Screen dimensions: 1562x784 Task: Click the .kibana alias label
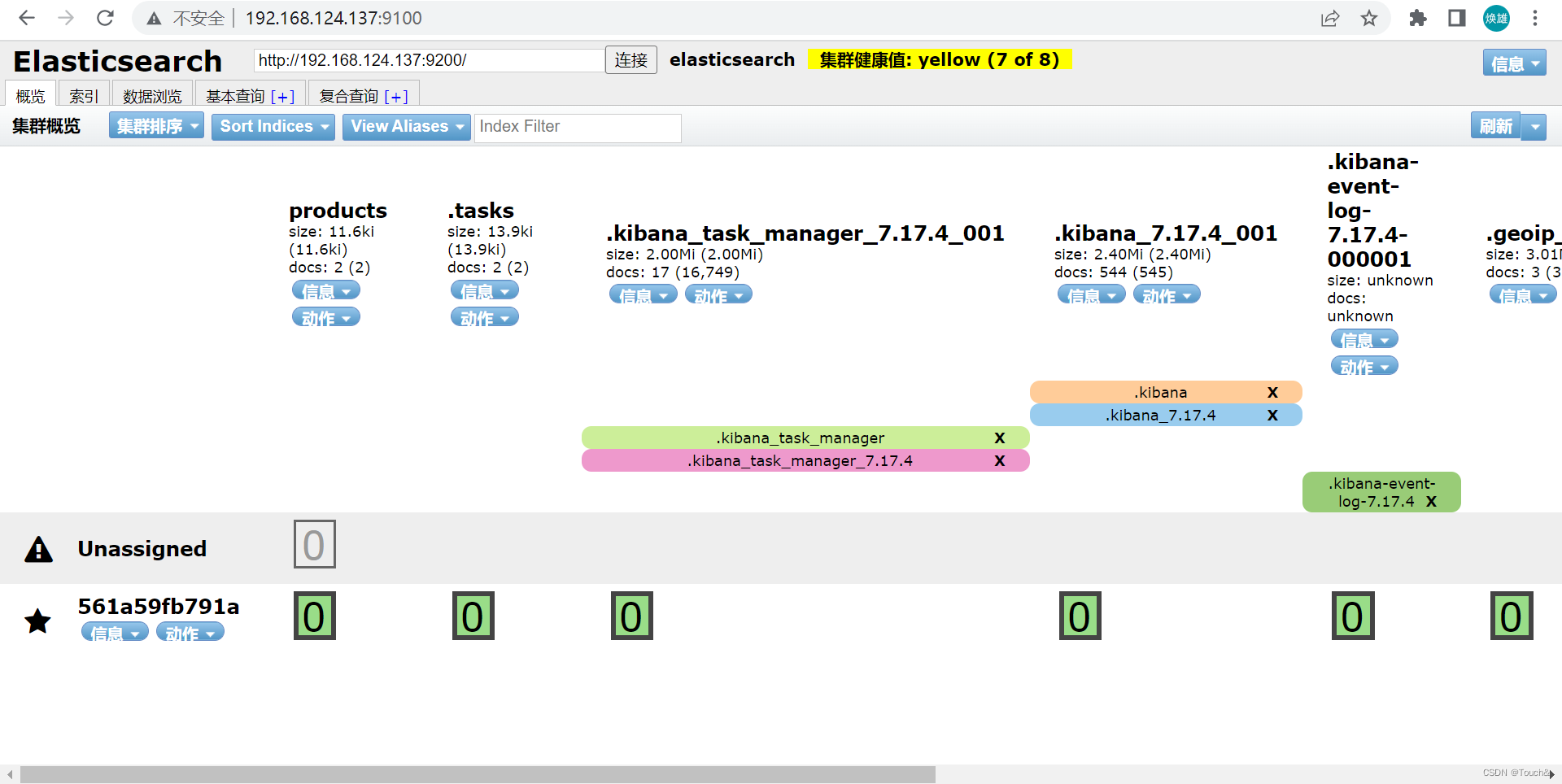click(1161, 392)
